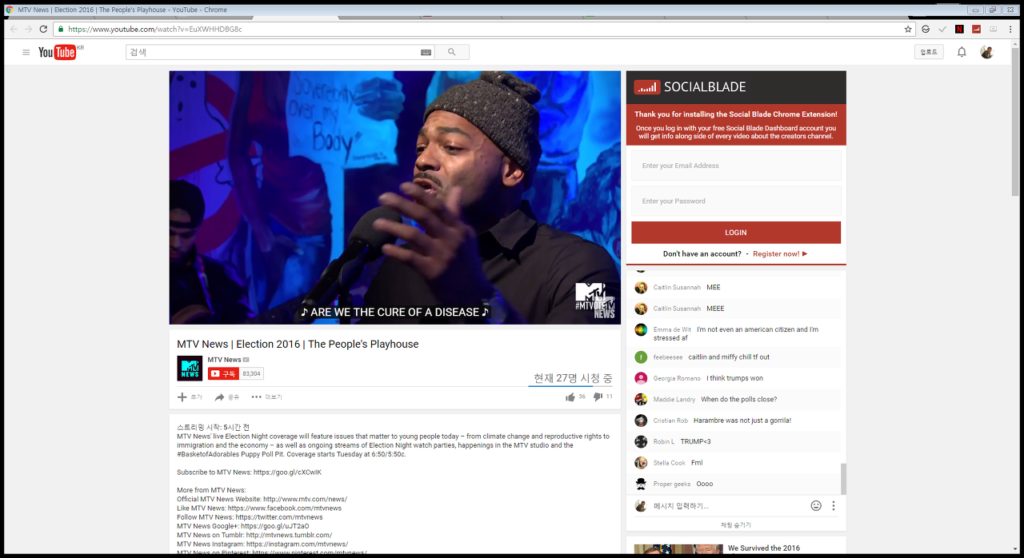The height and width of the screenshot is (558, 1024).
Task: Subscribe to the MTV News channel
Action: coord(223,374)
